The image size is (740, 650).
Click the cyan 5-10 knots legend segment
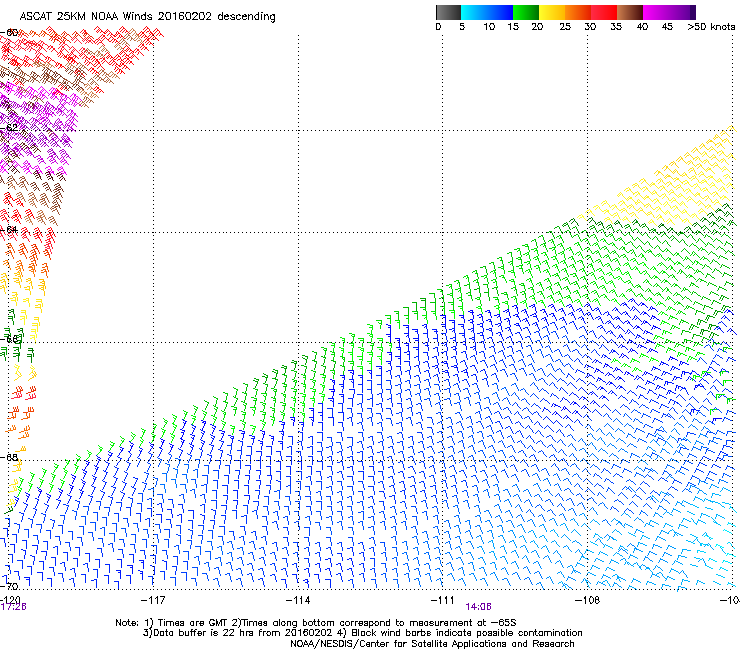point(474,12)
